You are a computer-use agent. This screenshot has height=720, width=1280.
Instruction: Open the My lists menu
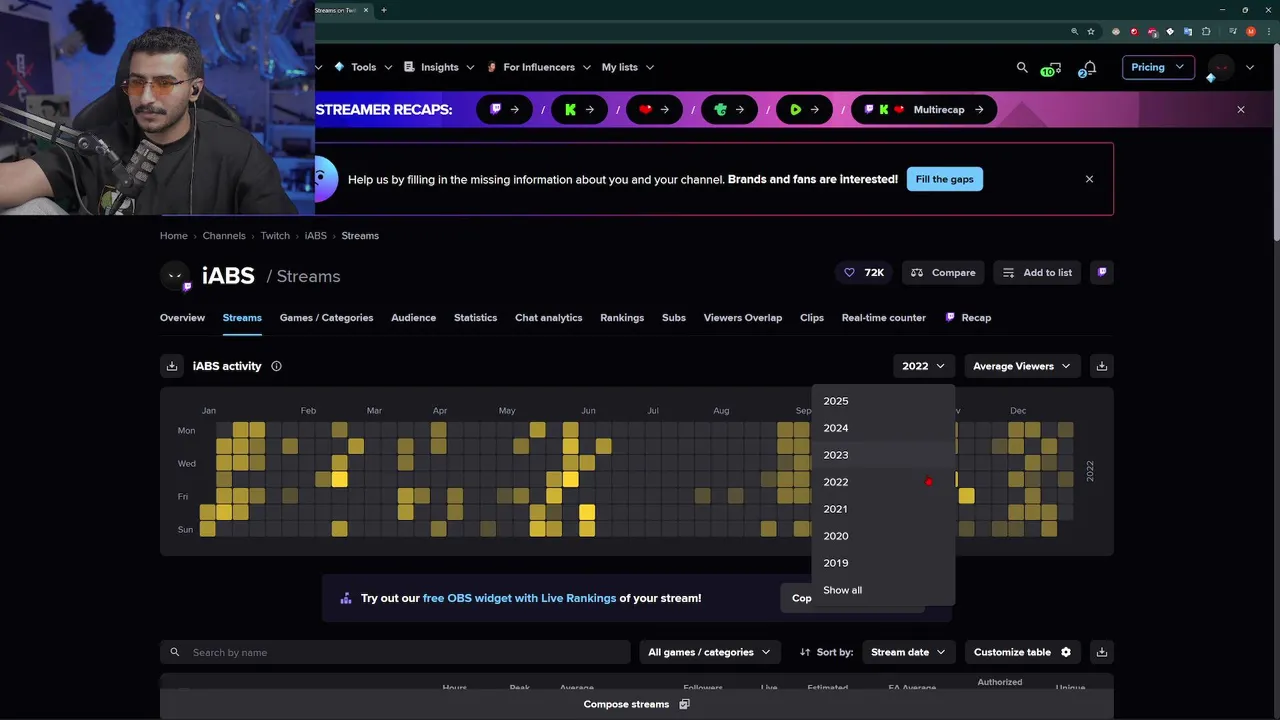point(628,67)
